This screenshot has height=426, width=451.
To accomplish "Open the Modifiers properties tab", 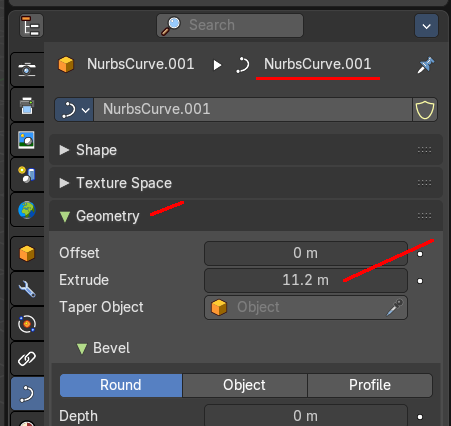I will (x=27, y=288).
